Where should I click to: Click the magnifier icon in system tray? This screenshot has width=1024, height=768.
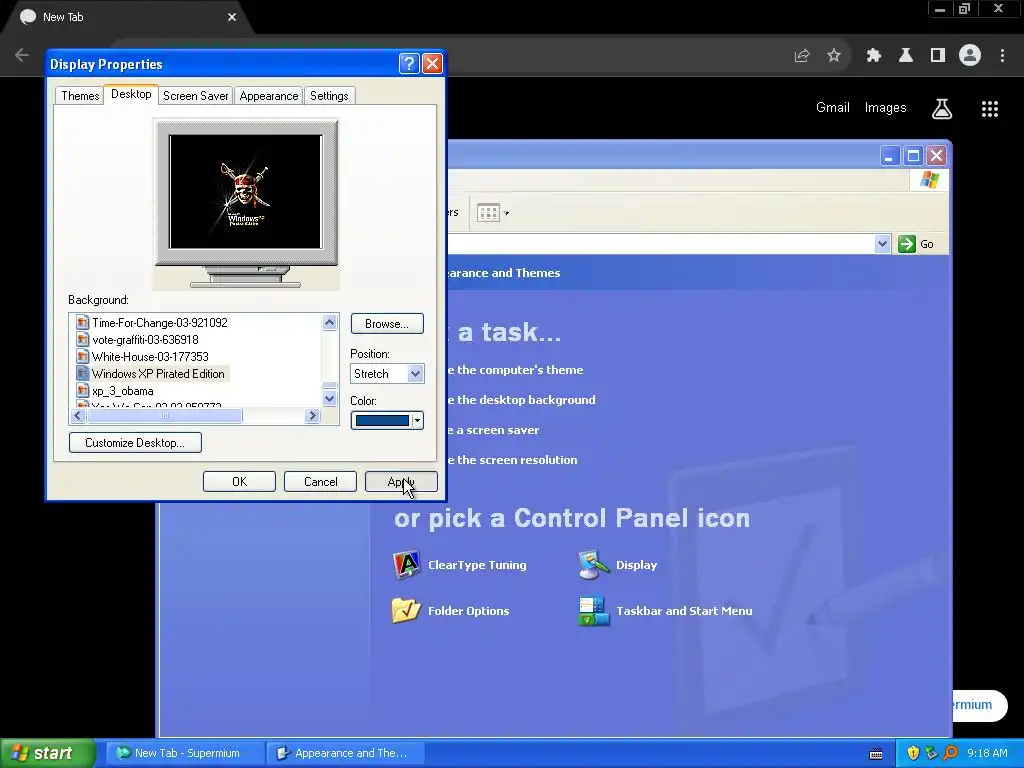click(x=950, y=753)
